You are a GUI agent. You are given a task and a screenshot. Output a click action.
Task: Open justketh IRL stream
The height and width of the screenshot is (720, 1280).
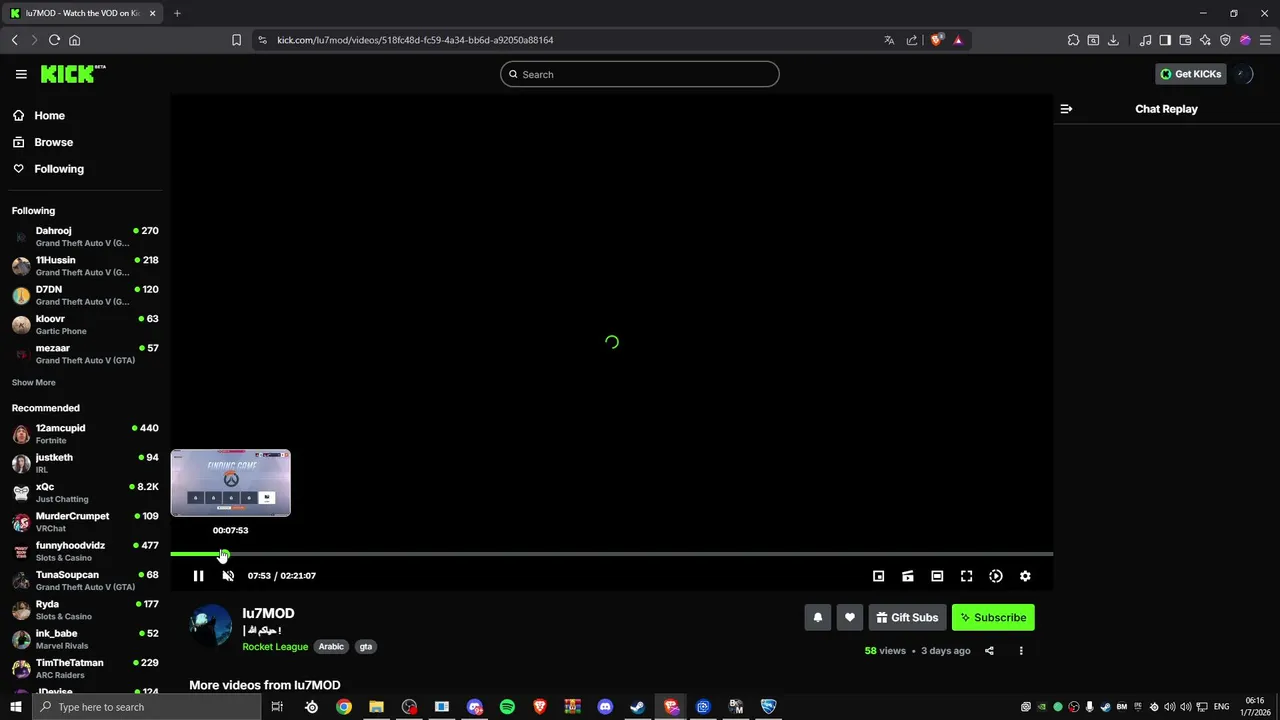[x=84, y=463]
